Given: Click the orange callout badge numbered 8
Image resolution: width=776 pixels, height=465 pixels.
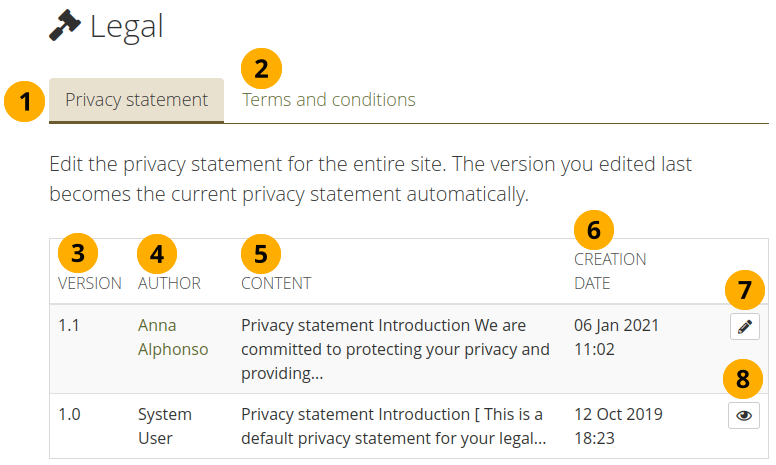Looking at the screenshot, I should point(744,379).
